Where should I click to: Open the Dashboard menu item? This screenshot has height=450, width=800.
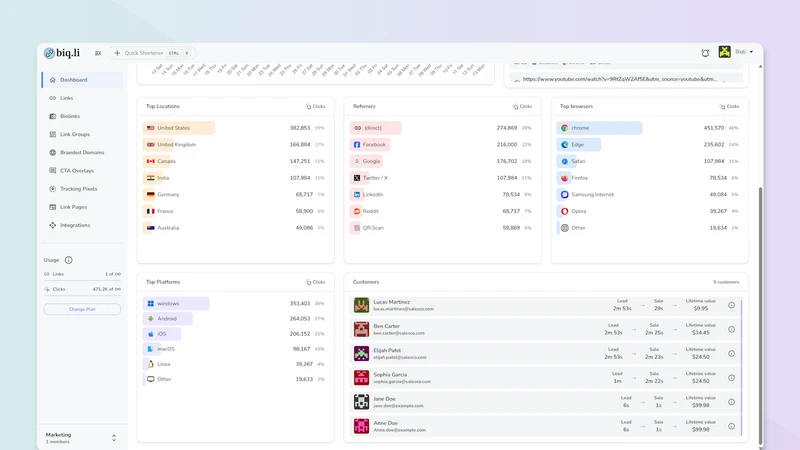click(x=82, y=80)
